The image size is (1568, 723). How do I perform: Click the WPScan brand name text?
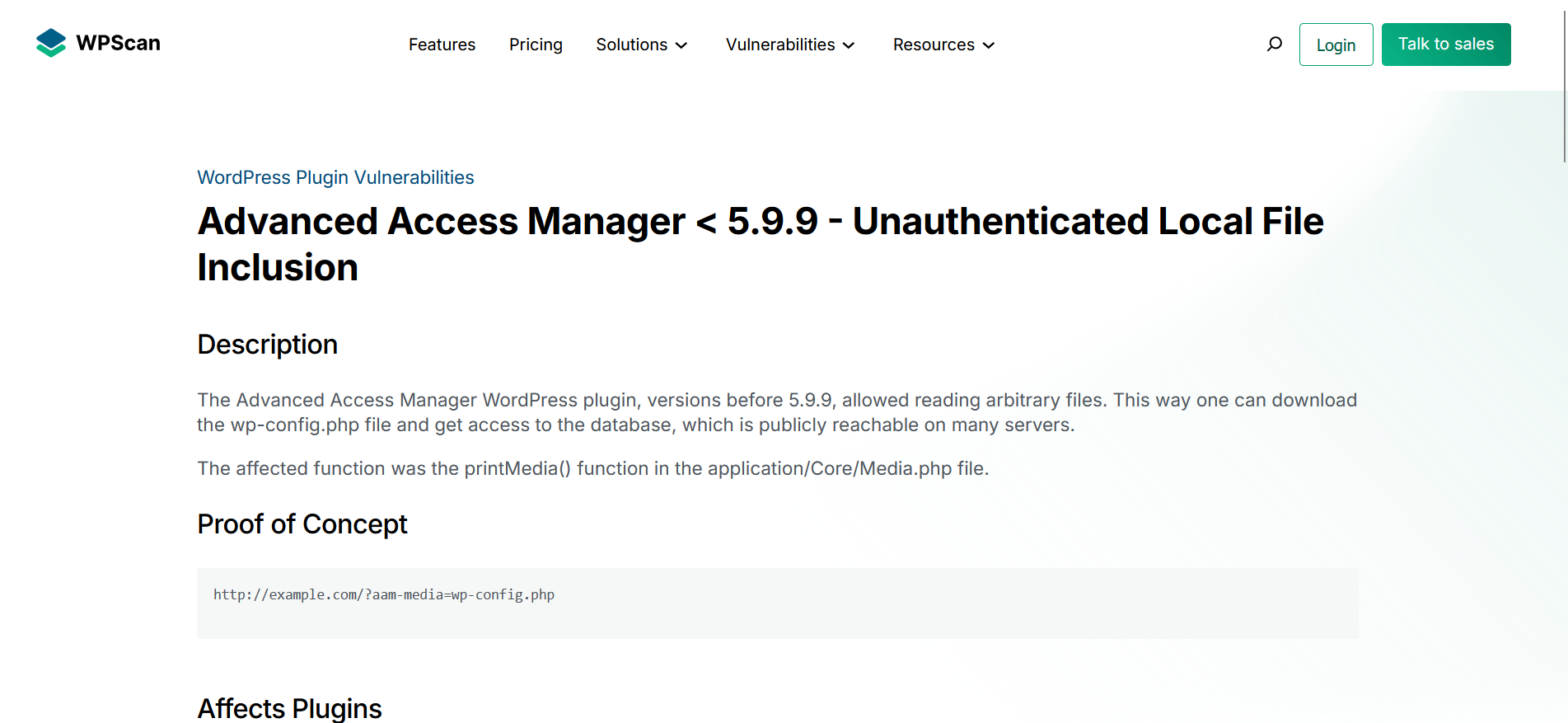119,43
